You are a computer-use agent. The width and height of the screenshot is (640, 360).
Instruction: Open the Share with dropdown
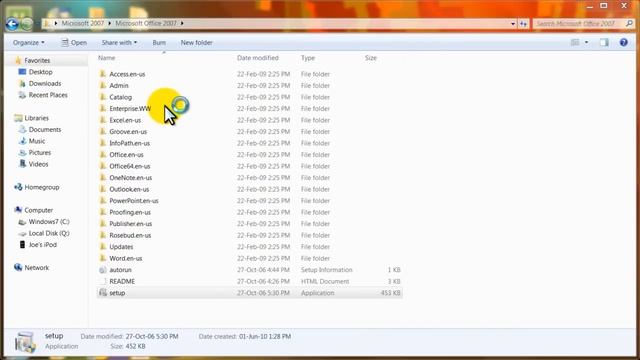pyautogui.click(x=119, y=42)
